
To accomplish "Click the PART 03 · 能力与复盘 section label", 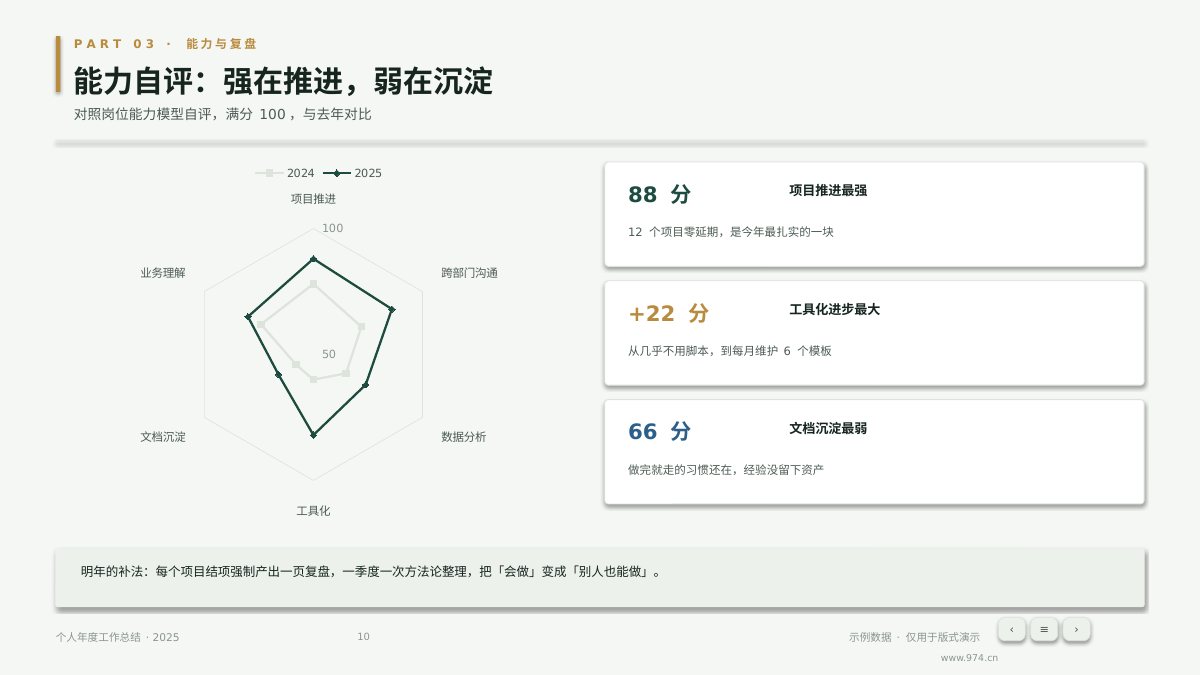I will point(166,44).
